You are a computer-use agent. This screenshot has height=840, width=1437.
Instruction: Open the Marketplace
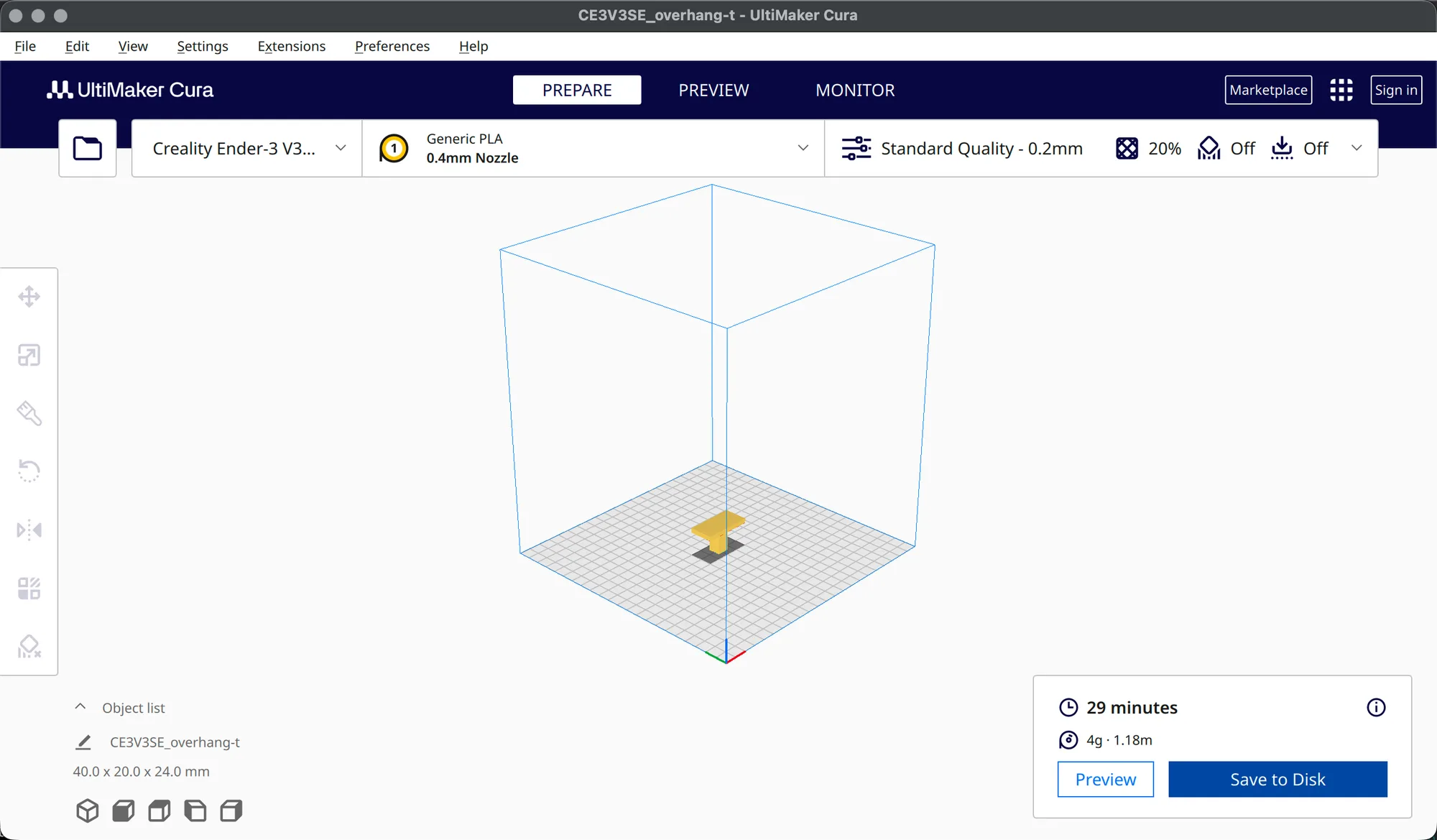coord(1268,90)
